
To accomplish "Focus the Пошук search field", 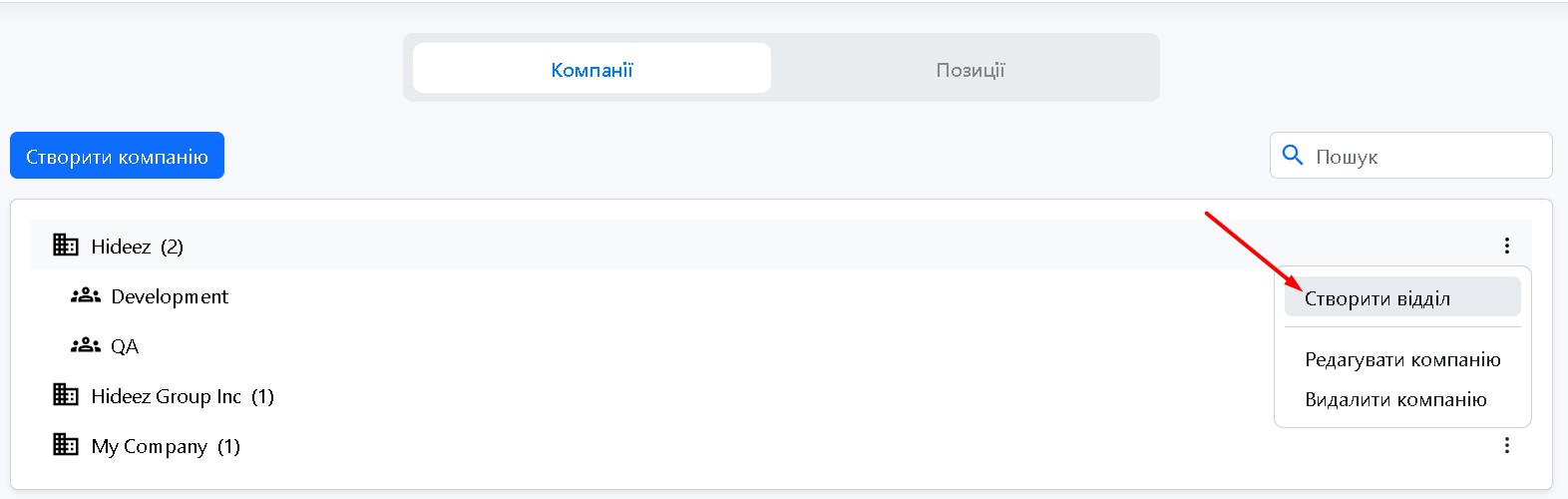I will click(1426, 157).
